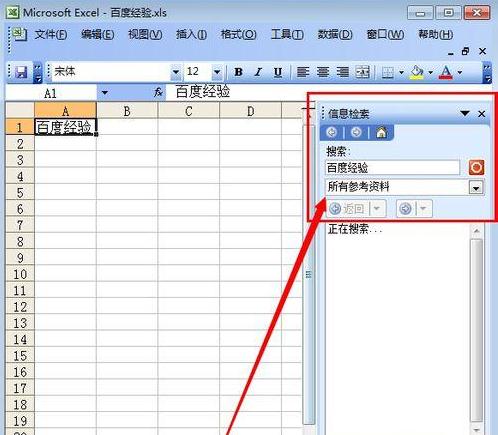The image size is (498, 435).
Task: Expand the 所有参考资料 dropdown
Action: pos(476,188)
